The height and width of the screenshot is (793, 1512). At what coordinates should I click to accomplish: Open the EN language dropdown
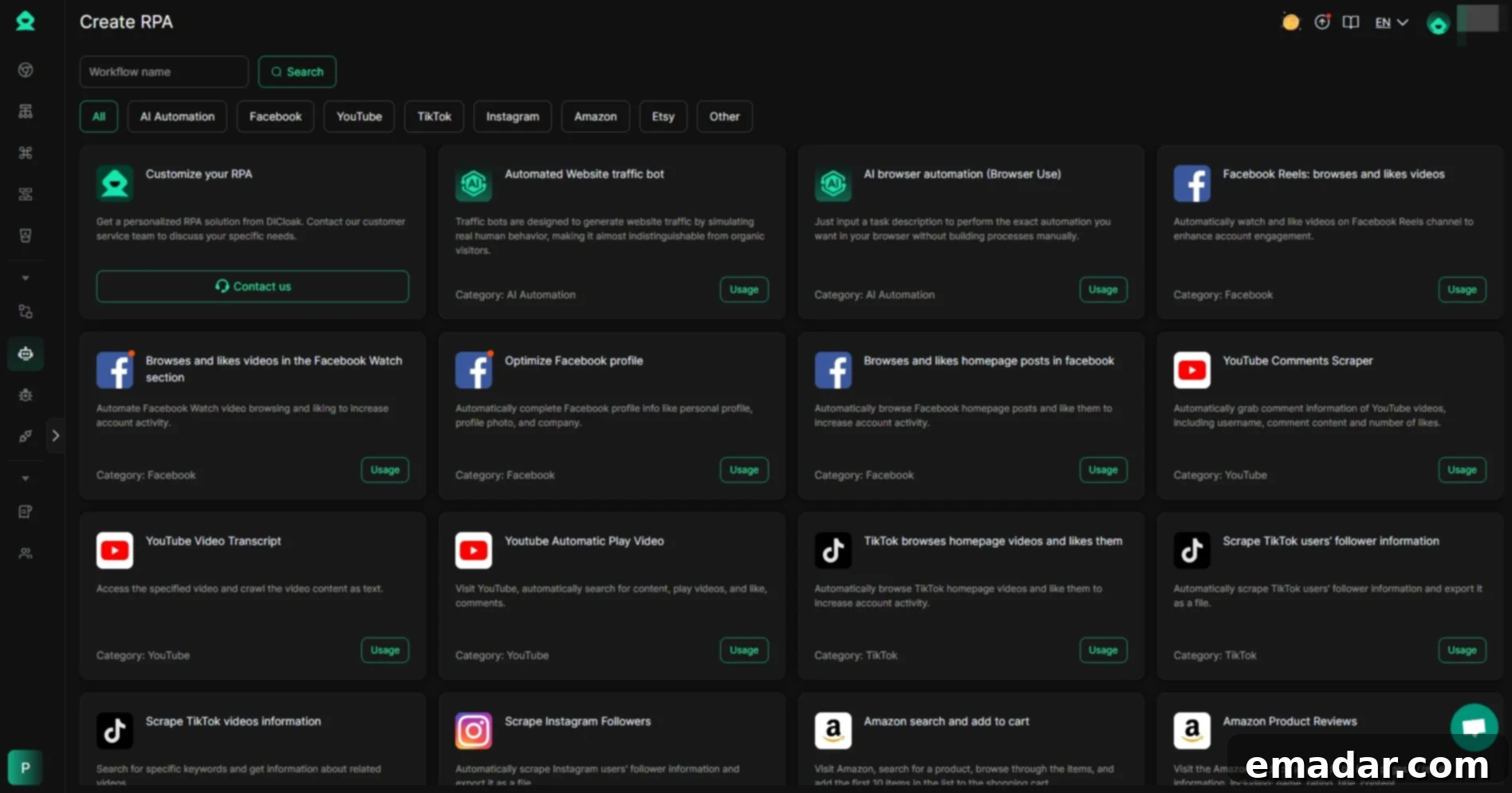[1392, 23]
